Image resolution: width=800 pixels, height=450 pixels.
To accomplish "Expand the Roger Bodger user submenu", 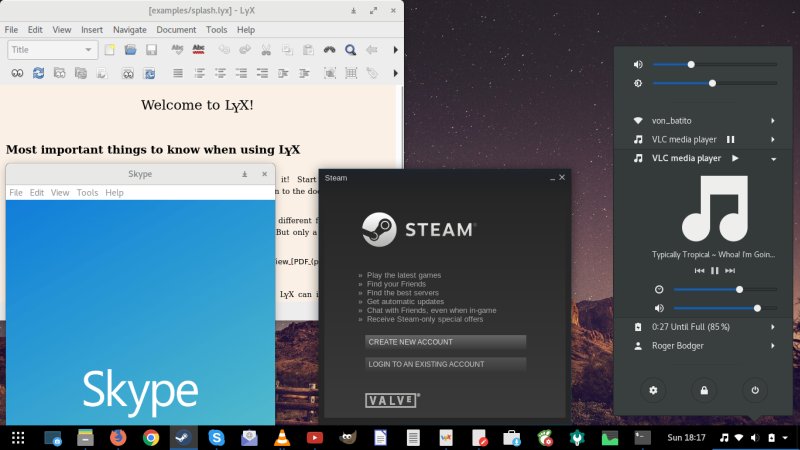I will 773,346.
